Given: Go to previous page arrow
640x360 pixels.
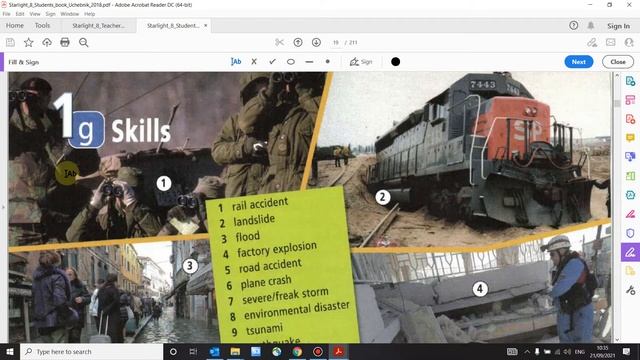Looking at the screenshot, I should tap(298, 42).
